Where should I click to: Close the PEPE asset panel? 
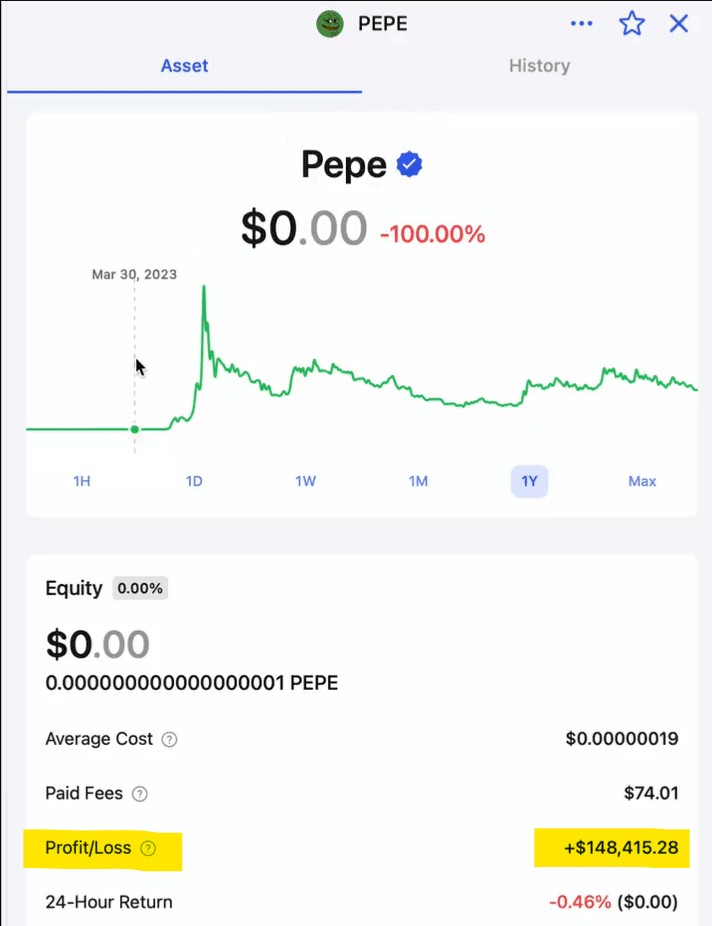click(x=679, y=24)
